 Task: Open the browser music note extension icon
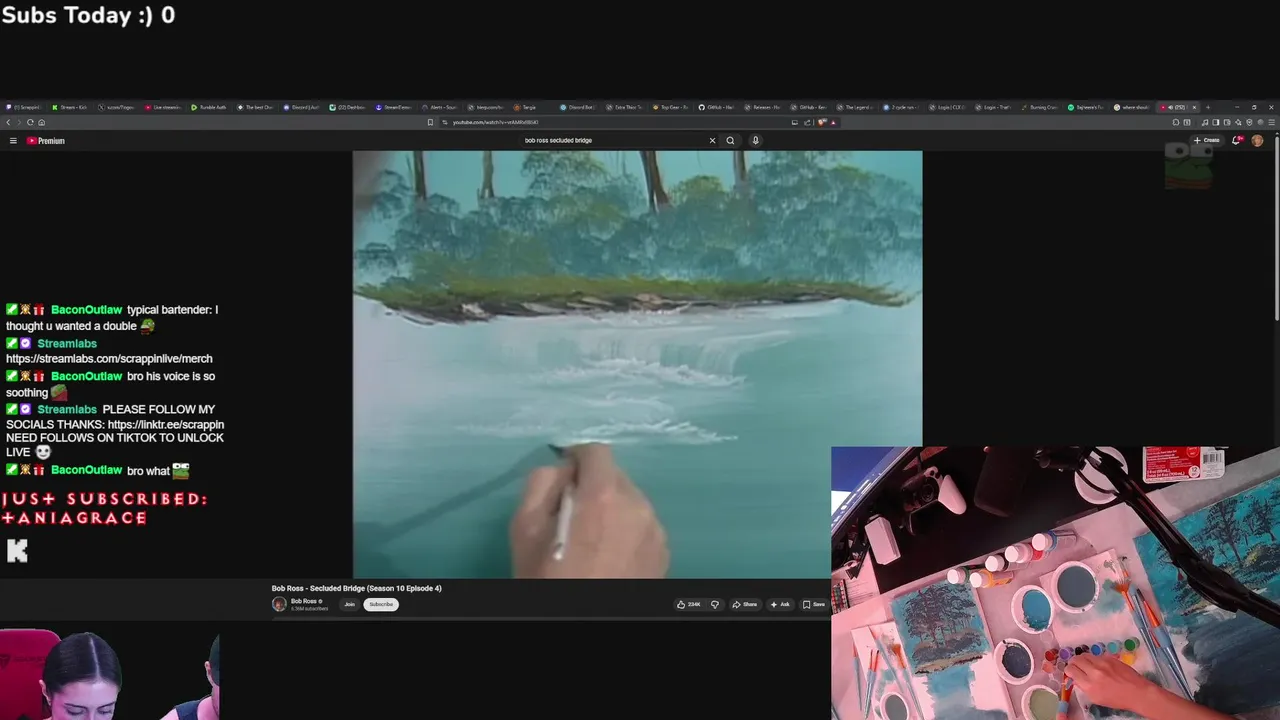coord(1205,122)
